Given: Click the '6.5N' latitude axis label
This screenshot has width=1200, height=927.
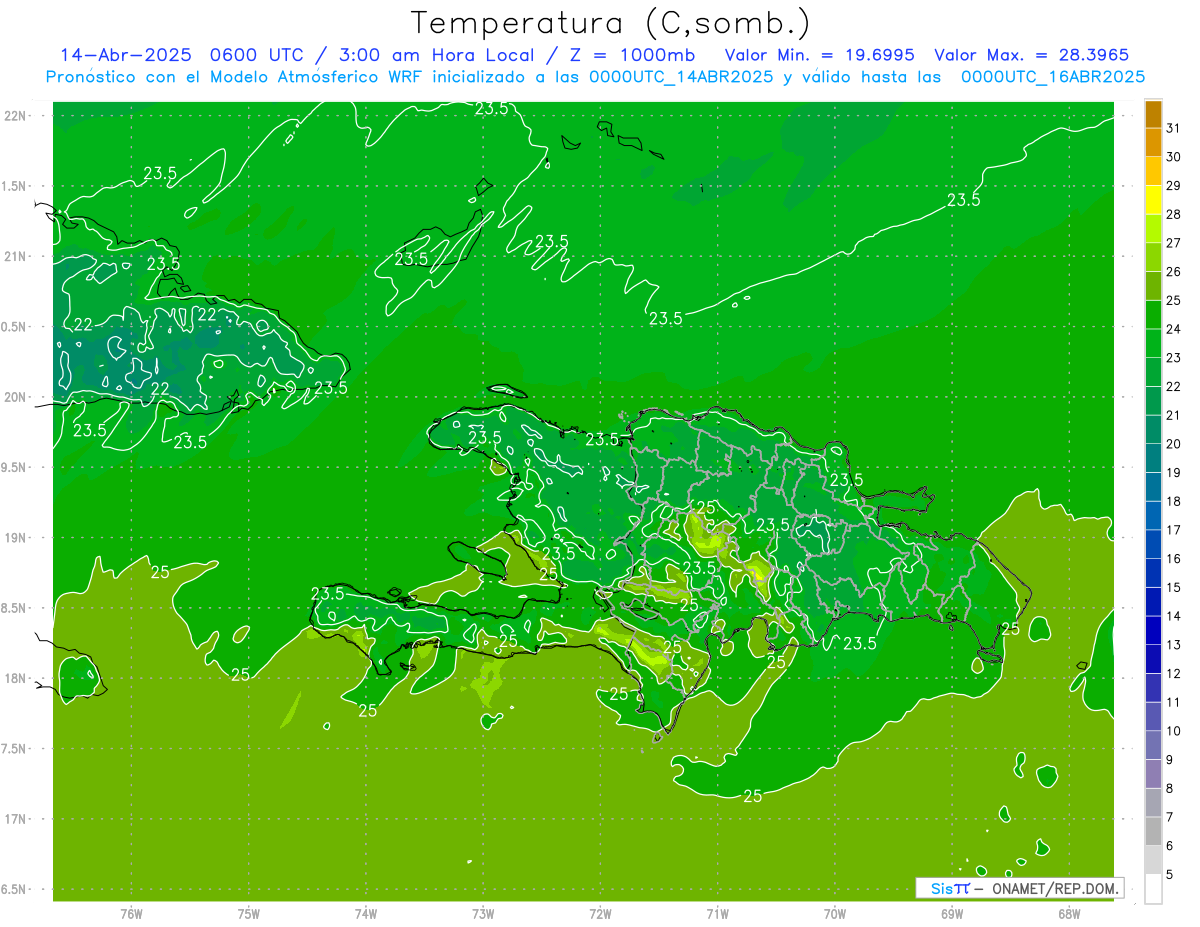Looking at the screenshot, I should [14, 889].
